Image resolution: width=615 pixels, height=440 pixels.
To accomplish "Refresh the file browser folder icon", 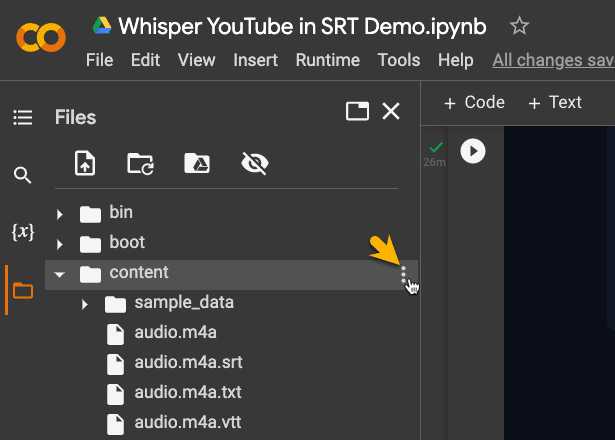I will [140, 164].
